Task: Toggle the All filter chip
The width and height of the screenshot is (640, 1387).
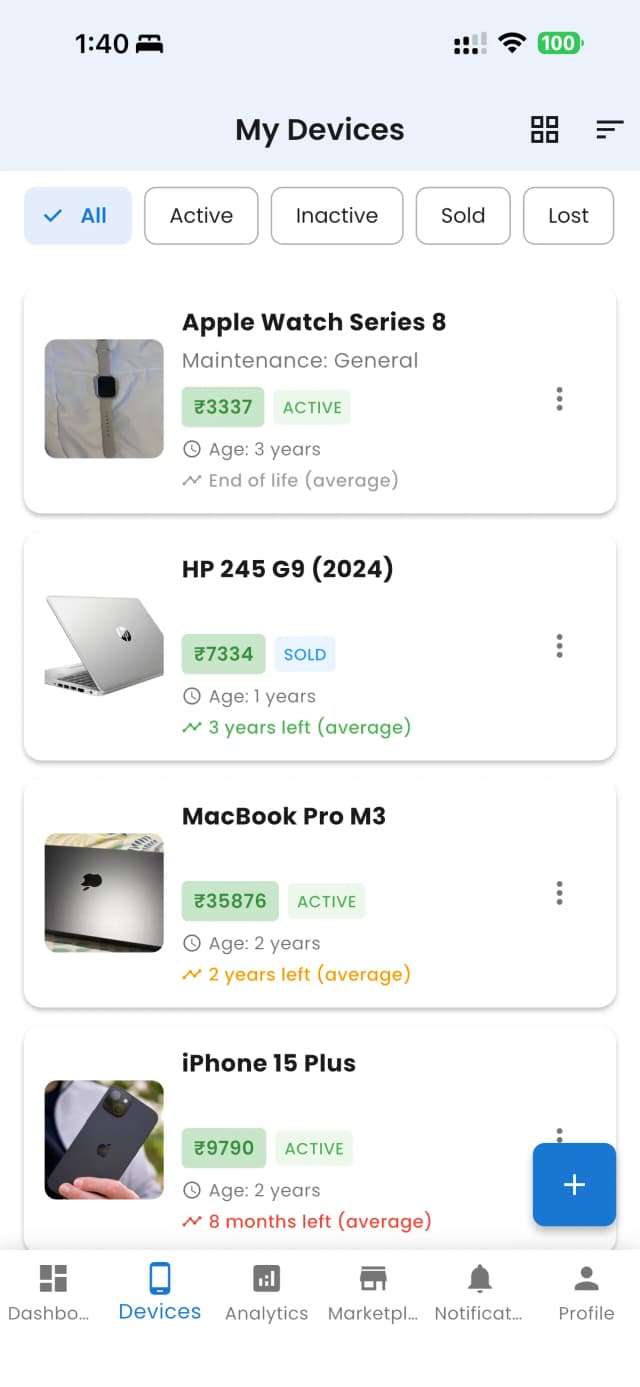Action: (78, 216)
